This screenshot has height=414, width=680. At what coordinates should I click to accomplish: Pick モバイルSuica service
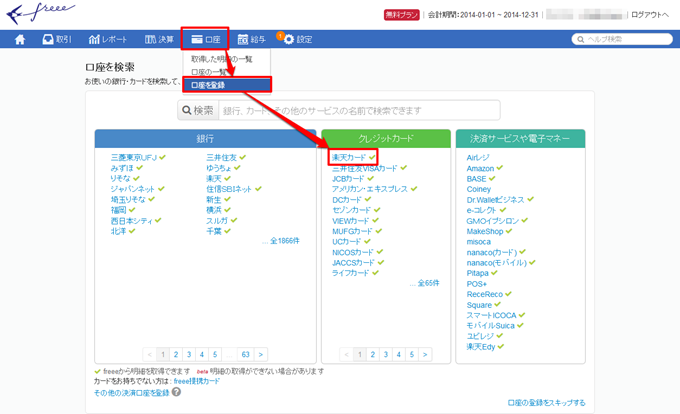490,326
